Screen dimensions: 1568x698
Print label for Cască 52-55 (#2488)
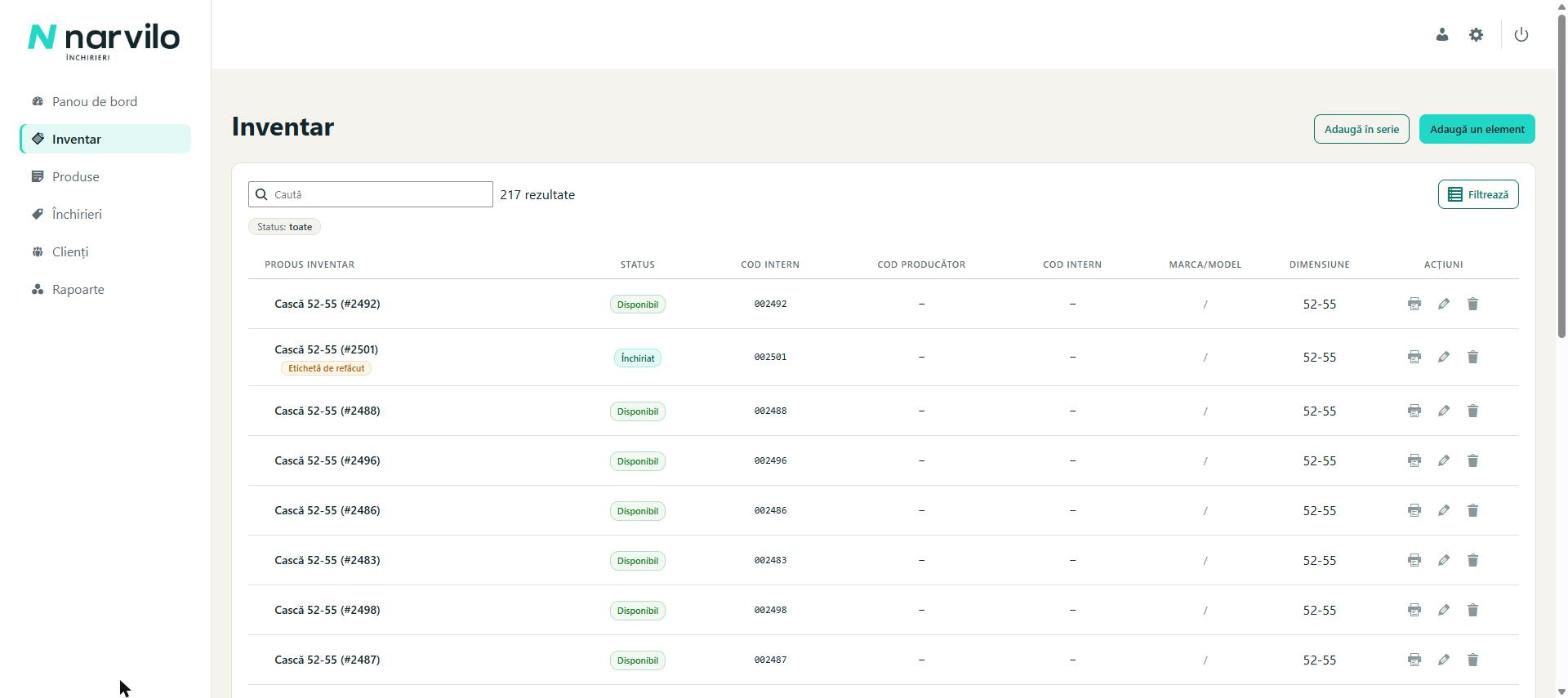coord(1414,411)
